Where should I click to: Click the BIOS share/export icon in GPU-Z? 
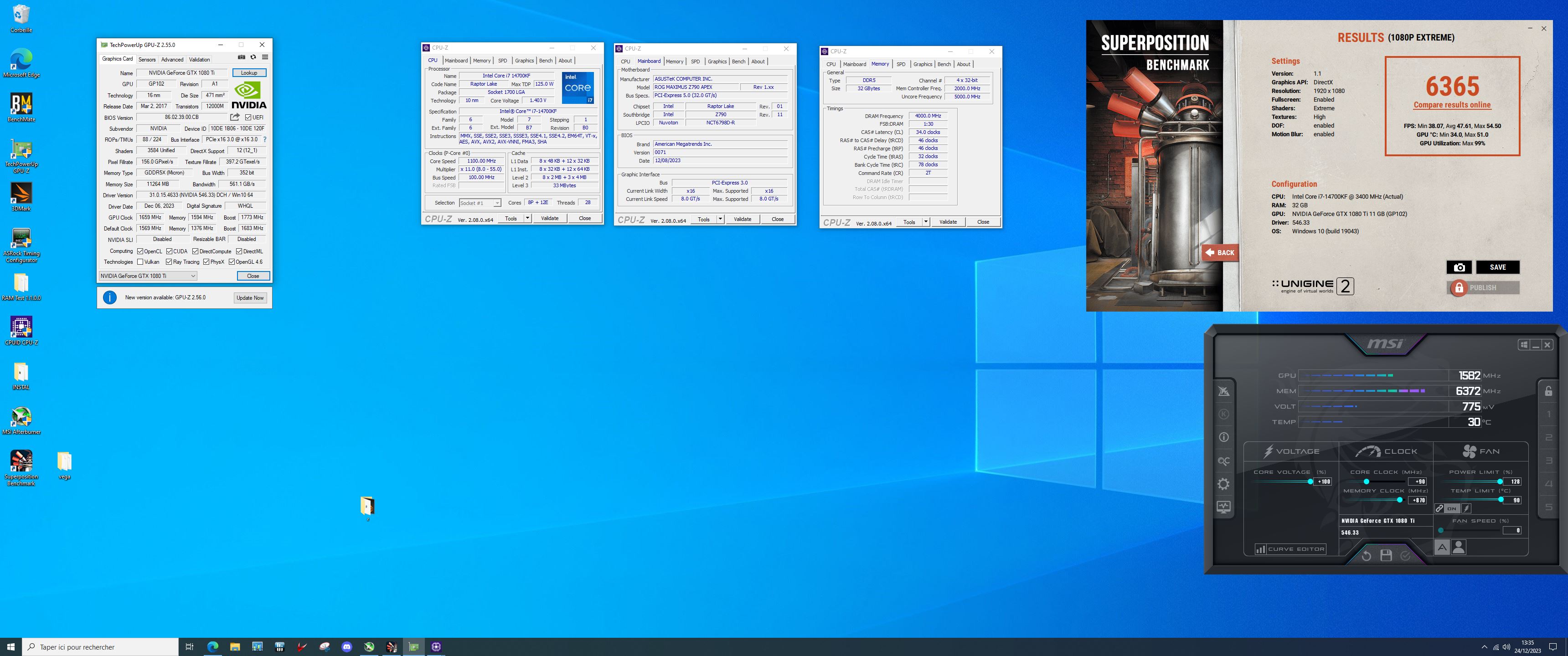pos(235,117)
